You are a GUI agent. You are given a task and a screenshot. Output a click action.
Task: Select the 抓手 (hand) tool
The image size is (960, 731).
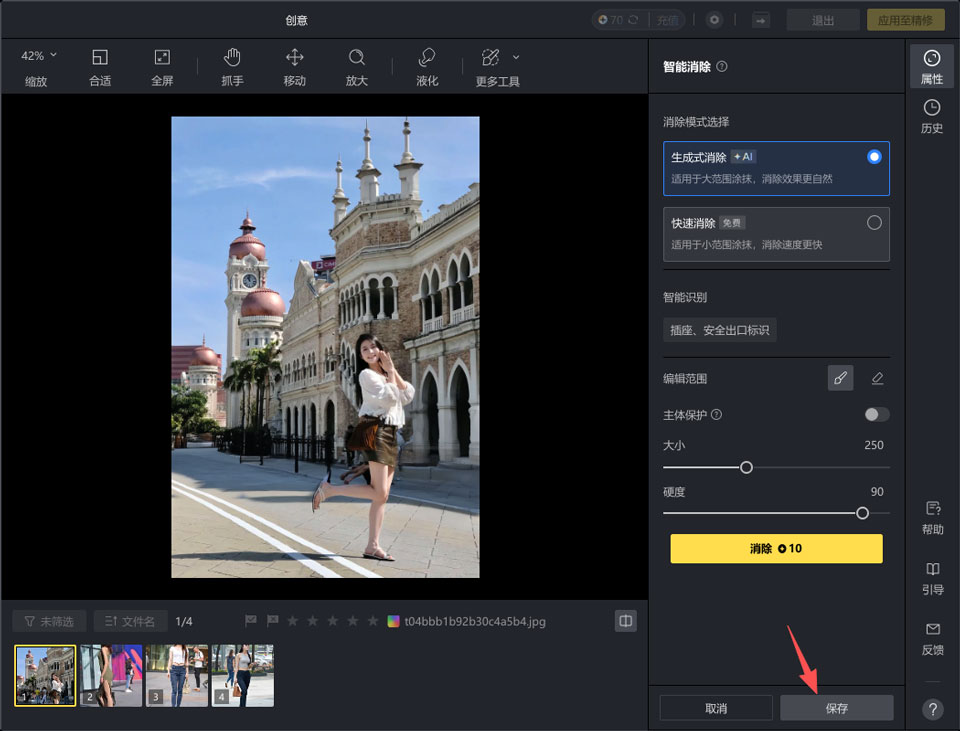tap(232, 66)
